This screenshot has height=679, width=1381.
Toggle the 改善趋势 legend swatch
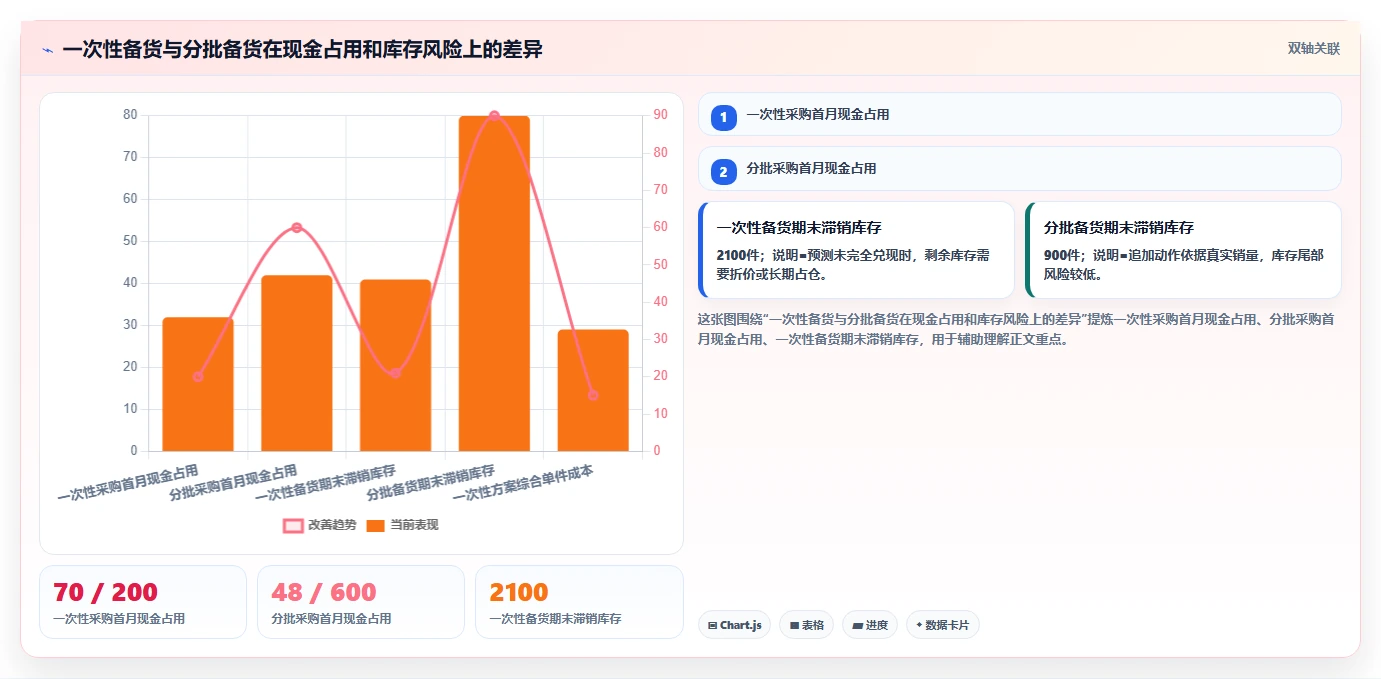click(x=293, y=525)
